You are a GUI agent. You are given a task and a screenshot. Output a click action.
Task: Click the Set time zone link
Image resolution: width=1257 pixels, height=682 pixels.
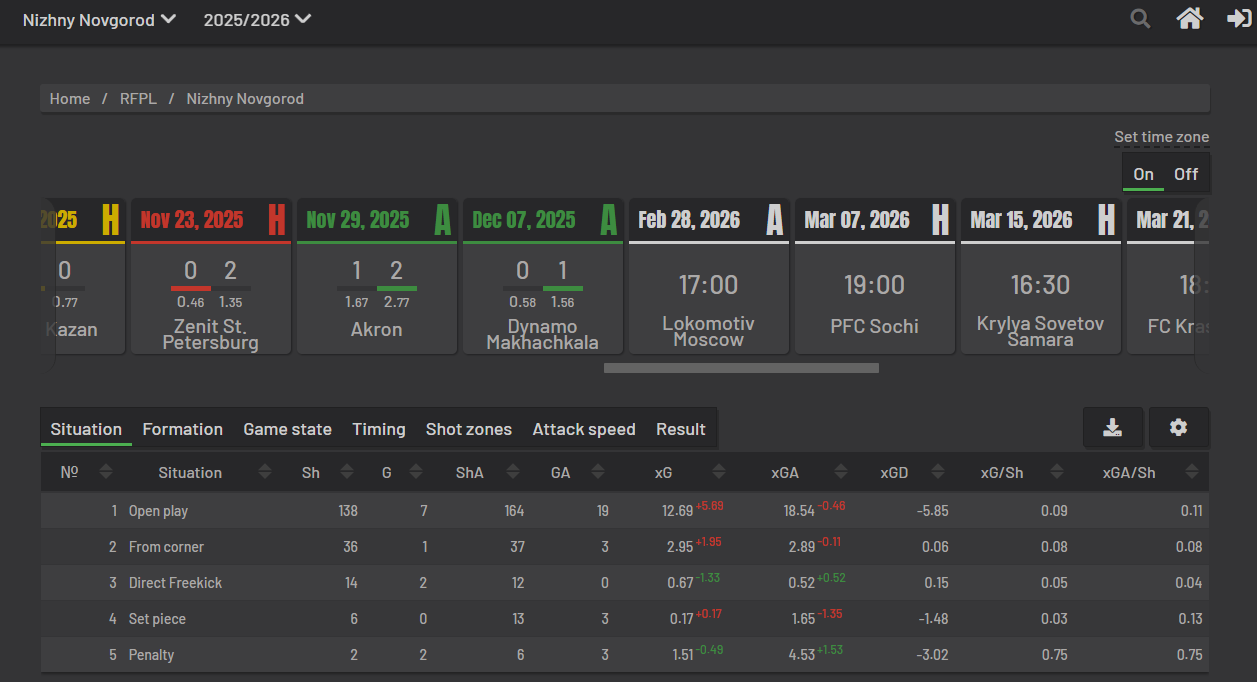(x=1161, y=137)
